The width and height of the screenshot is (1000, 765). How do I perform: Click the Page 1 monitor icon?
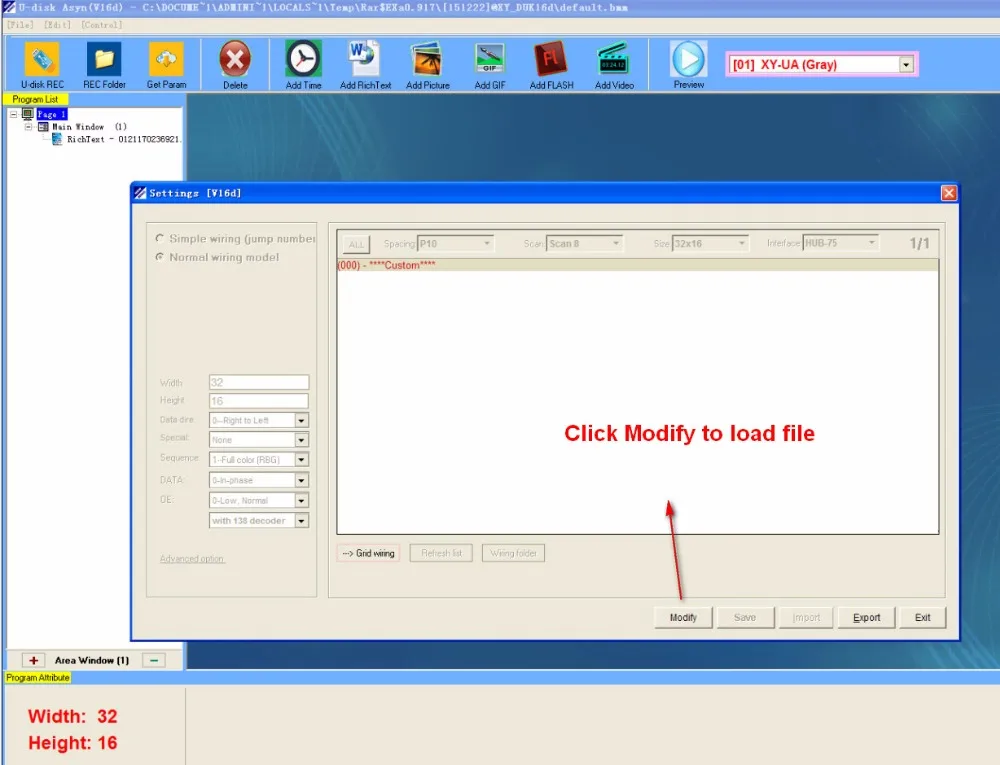(28, 113)
